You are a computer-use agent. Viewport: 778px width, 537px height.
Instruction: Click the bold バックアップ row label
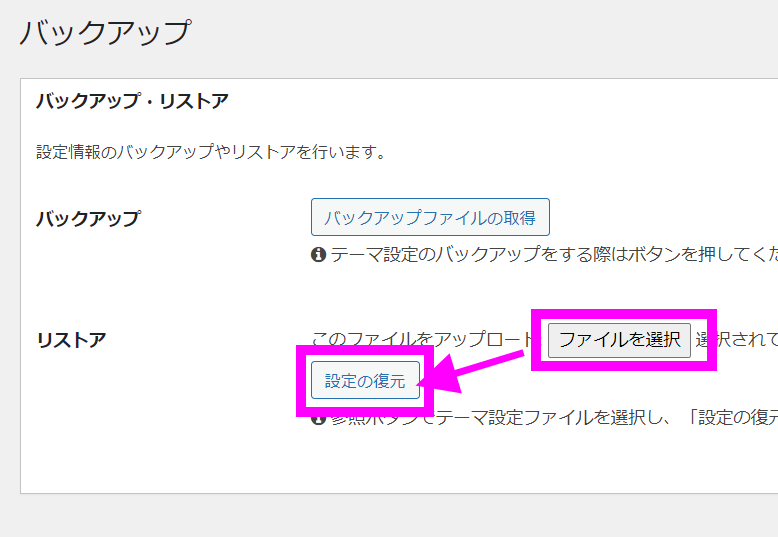[x=88, y=218]
